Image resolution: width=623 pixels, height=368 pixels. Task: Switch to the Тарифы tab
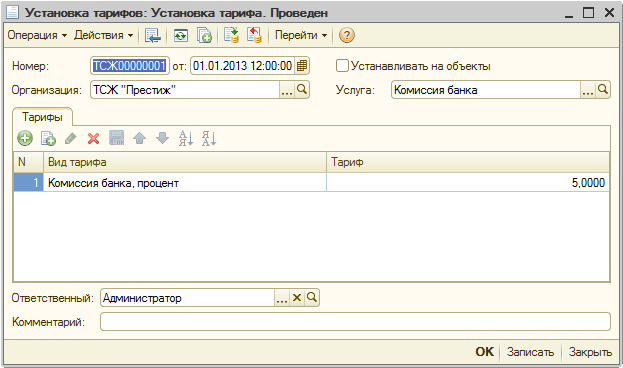pos(42,117)
